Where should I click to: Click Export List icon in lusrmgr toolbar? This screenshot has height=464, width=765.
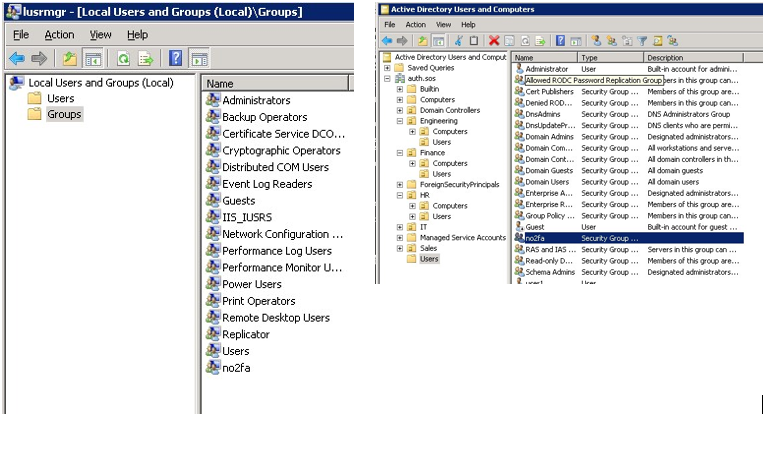tap(146, 59)
